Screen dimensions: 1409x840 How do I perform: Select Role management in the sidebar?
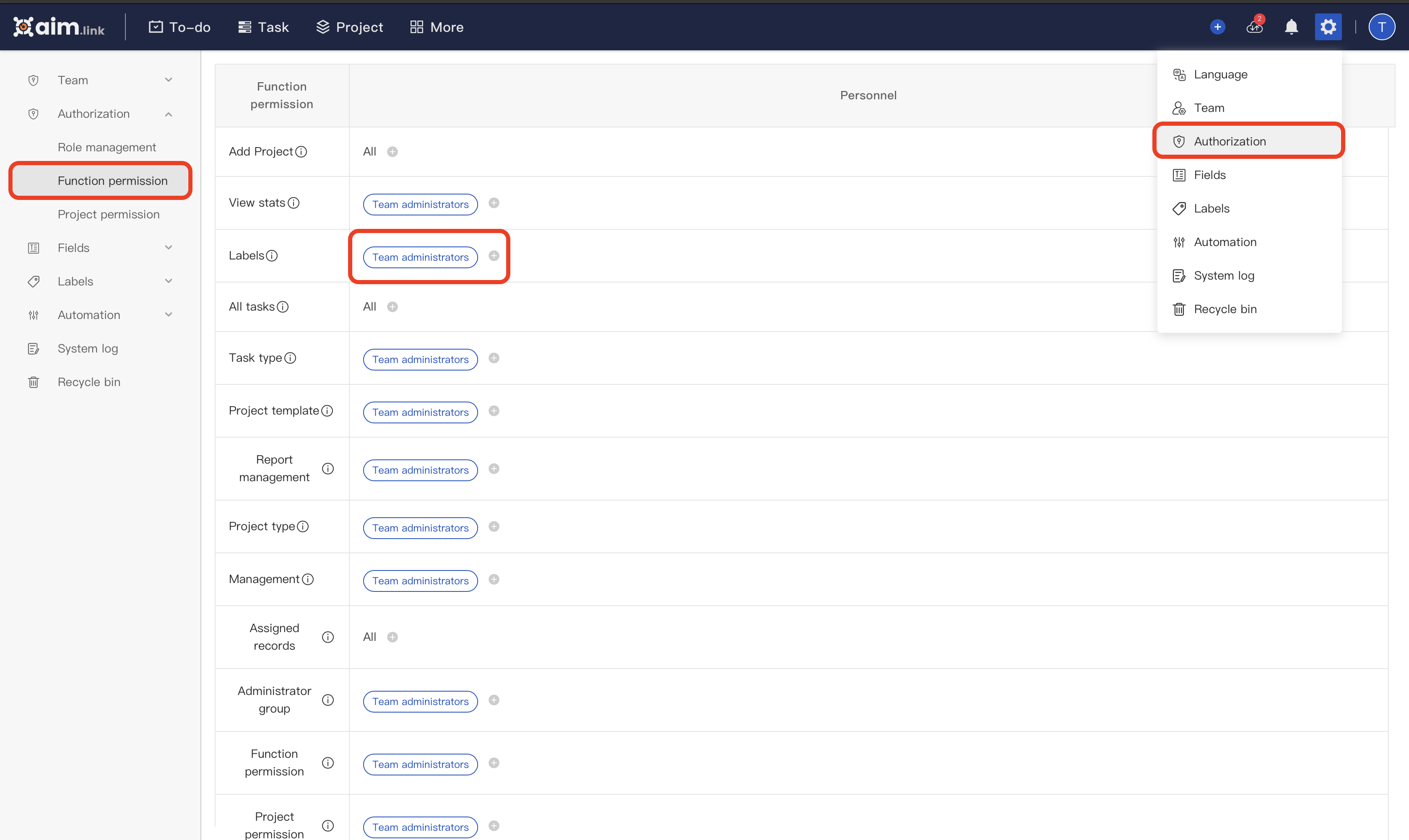[107, 147]
